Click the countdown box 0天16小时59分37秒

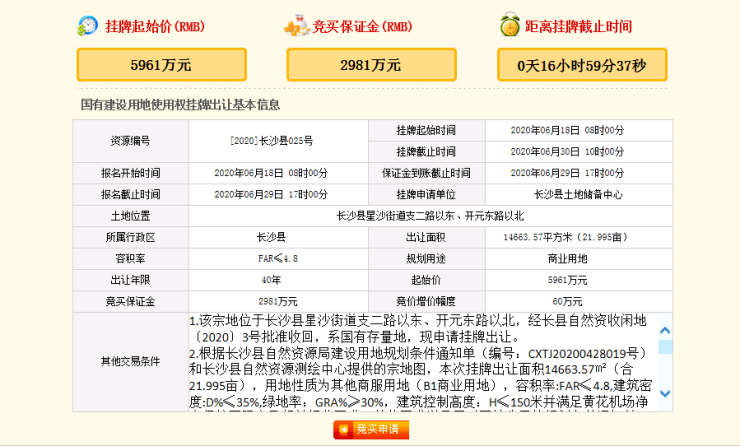pos(582,65)
